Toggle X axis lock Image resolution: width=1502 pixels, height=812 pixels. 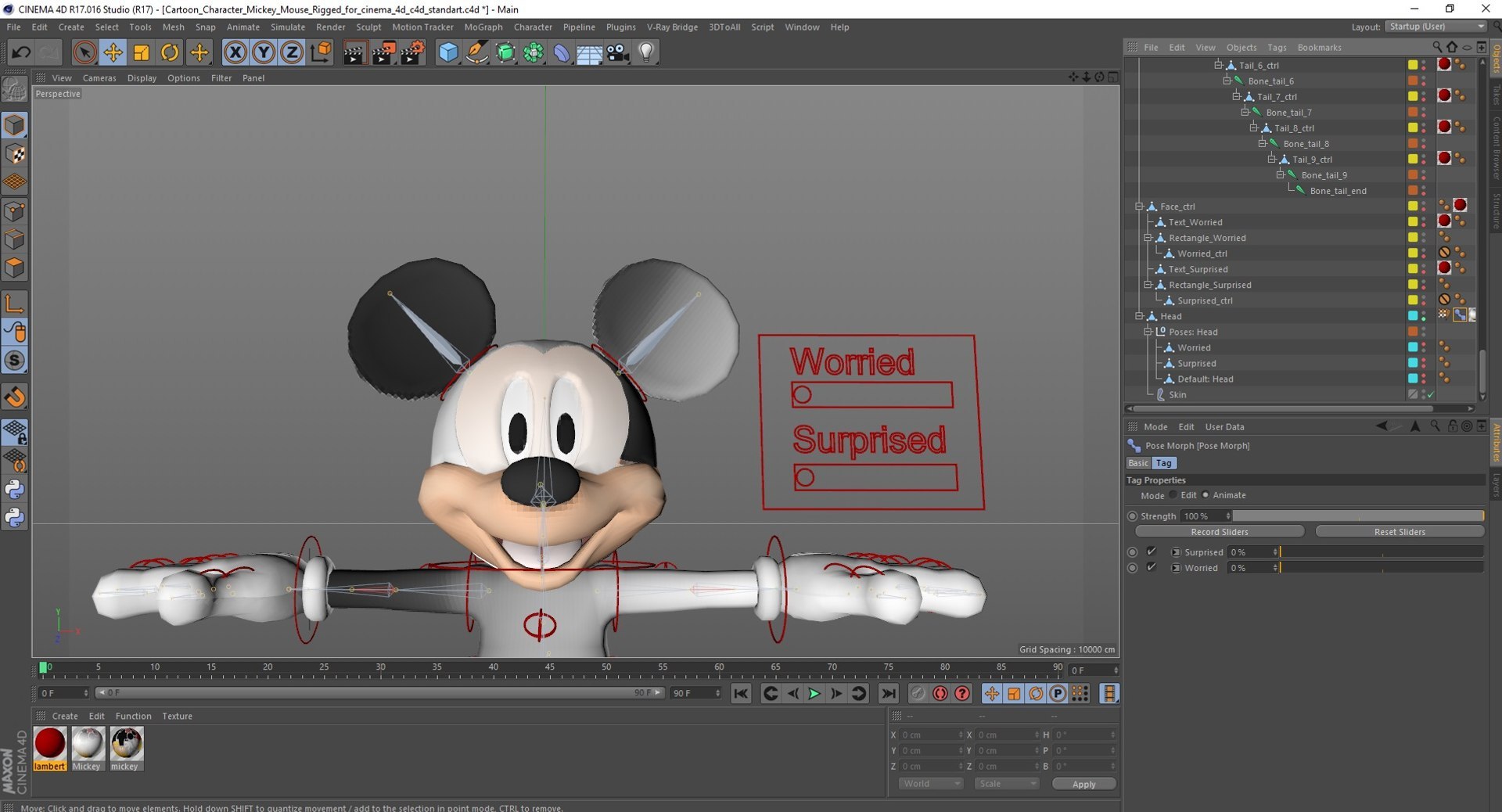pyautogui.click(x=235, y=52)
